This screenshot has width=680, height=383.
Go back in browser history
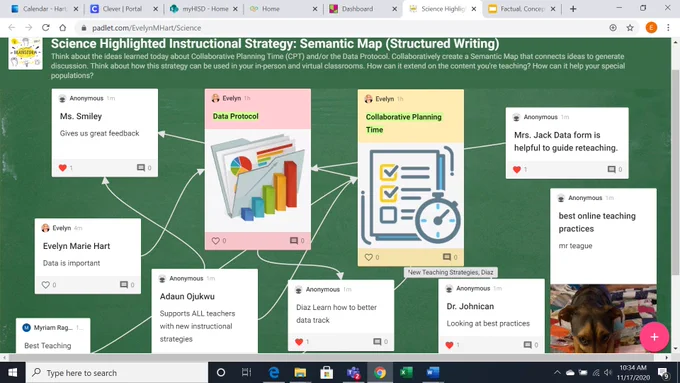pos(12,28)
